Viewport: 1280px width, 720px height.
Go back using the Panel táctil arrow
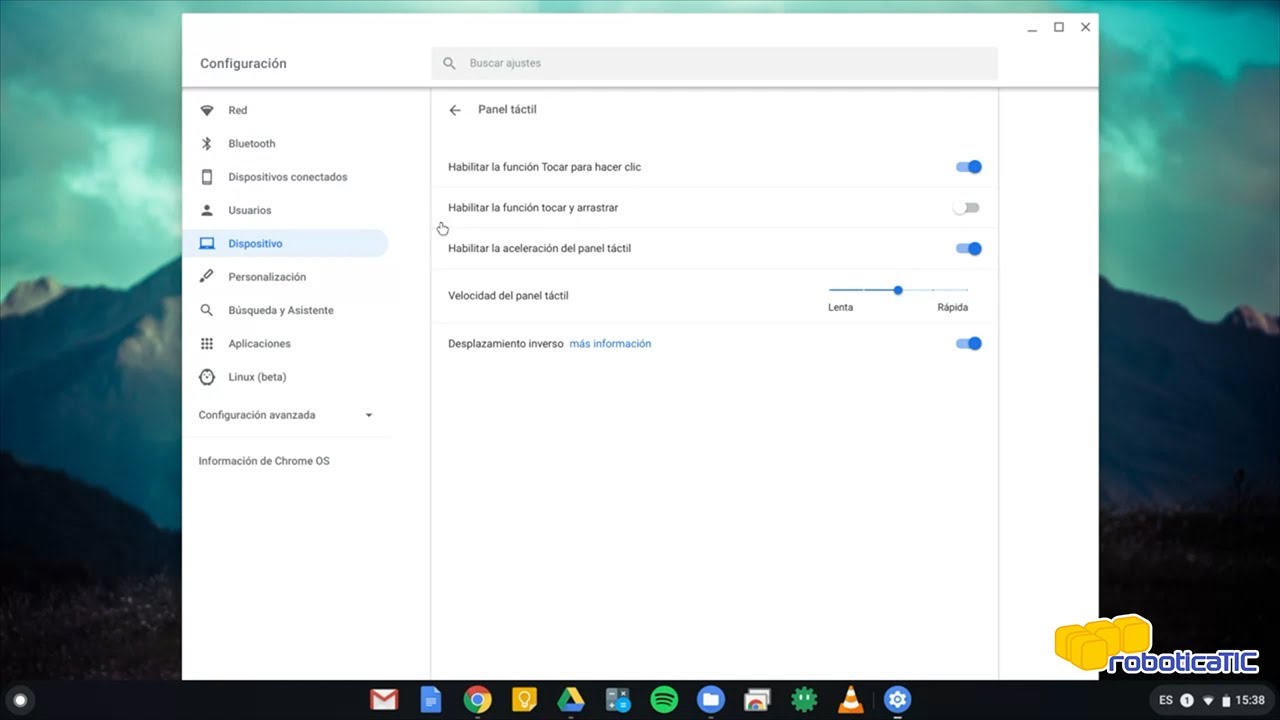(x=455, y=110)
